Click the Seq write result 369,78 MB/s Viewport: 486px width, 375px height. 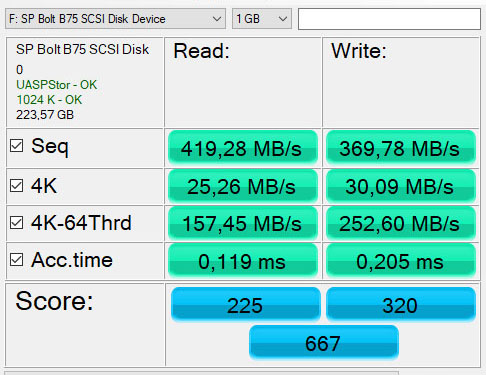401,148
